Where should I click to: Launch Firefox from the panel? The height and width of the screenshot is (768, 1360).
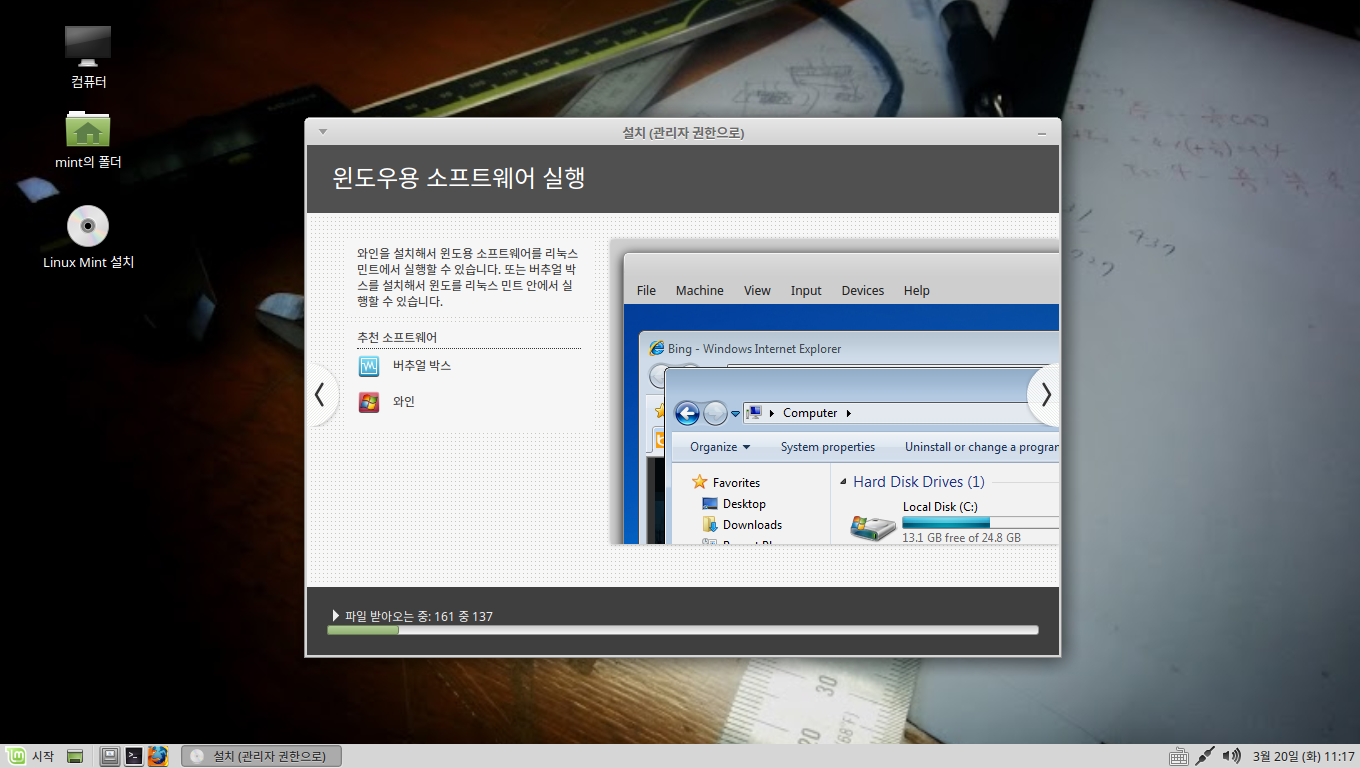[x=157, y=757]
